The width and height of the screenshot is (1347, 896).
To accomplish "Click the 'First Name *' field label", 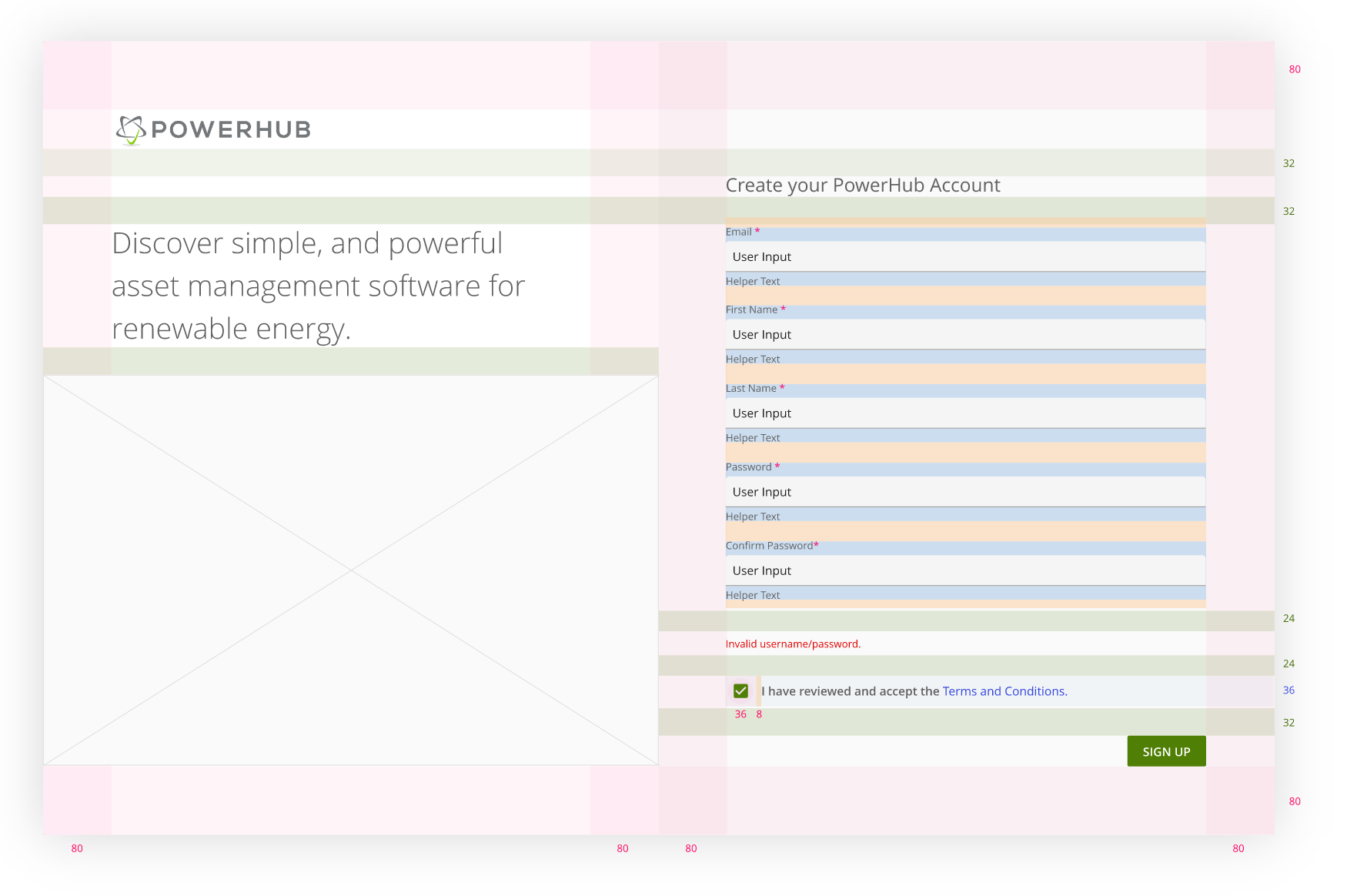I will [756, 309].
